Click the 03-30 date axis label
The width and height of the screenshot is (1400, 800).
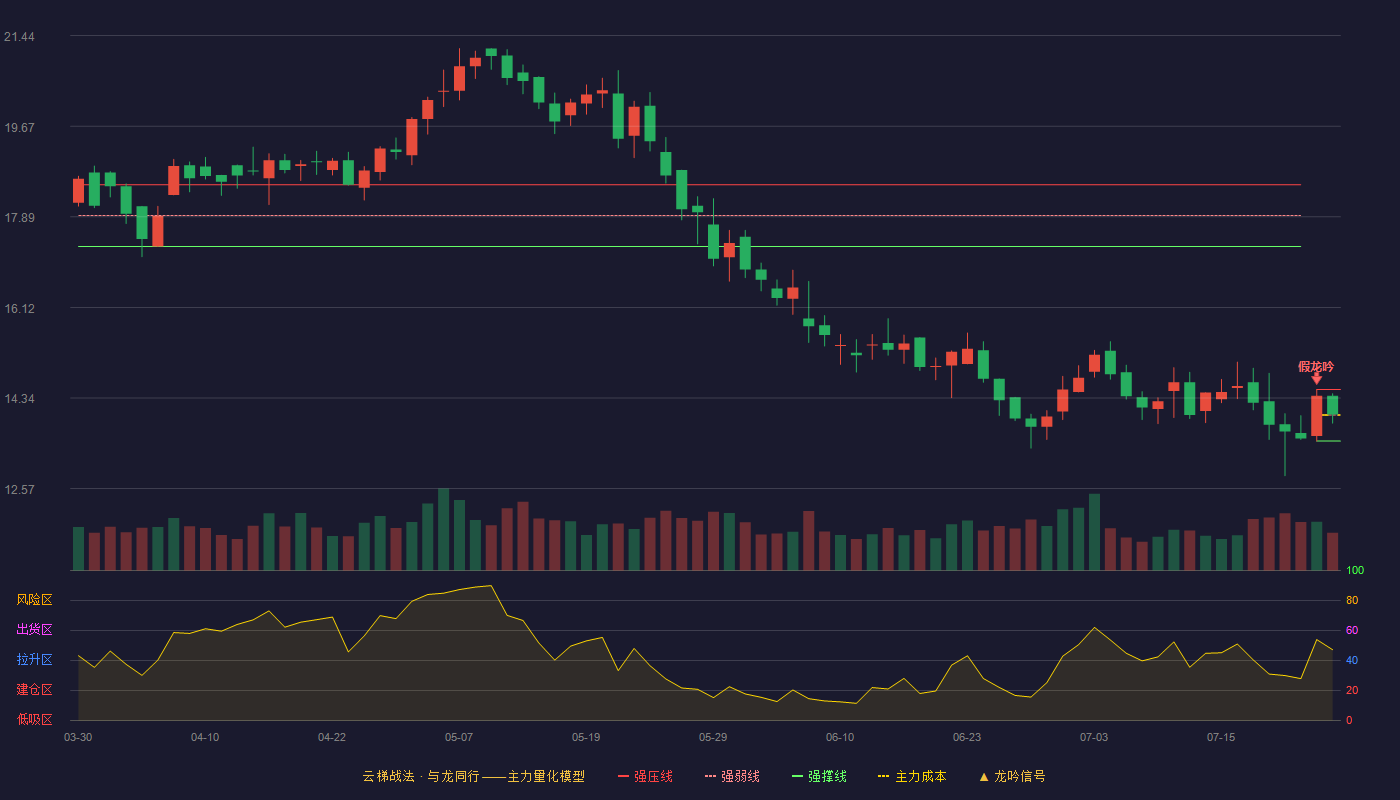78,737
